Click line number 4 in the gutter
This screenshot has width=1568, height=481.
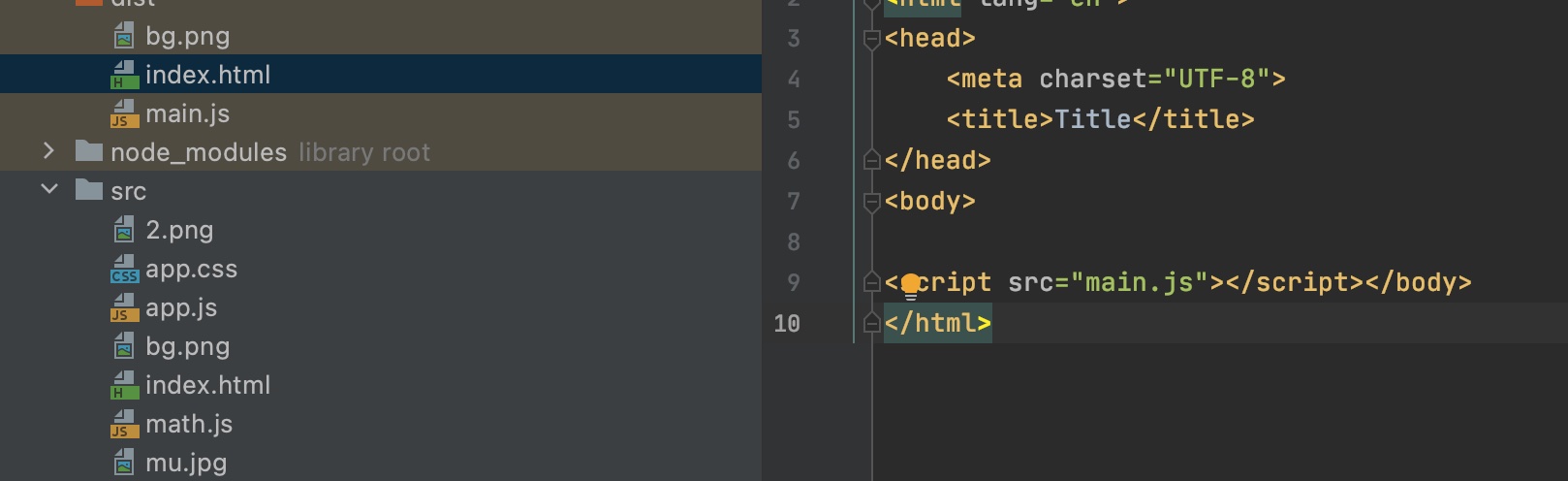pos(794,80)
